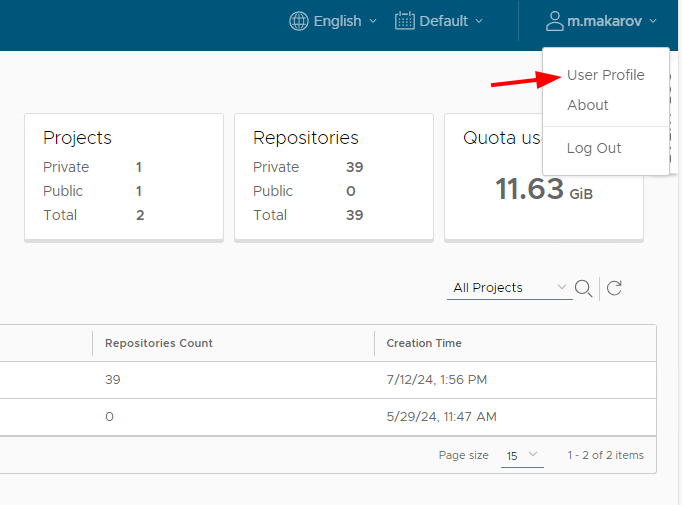Click the globe language icon
This screenshot has width=682, height=505.
coord(299,21)
